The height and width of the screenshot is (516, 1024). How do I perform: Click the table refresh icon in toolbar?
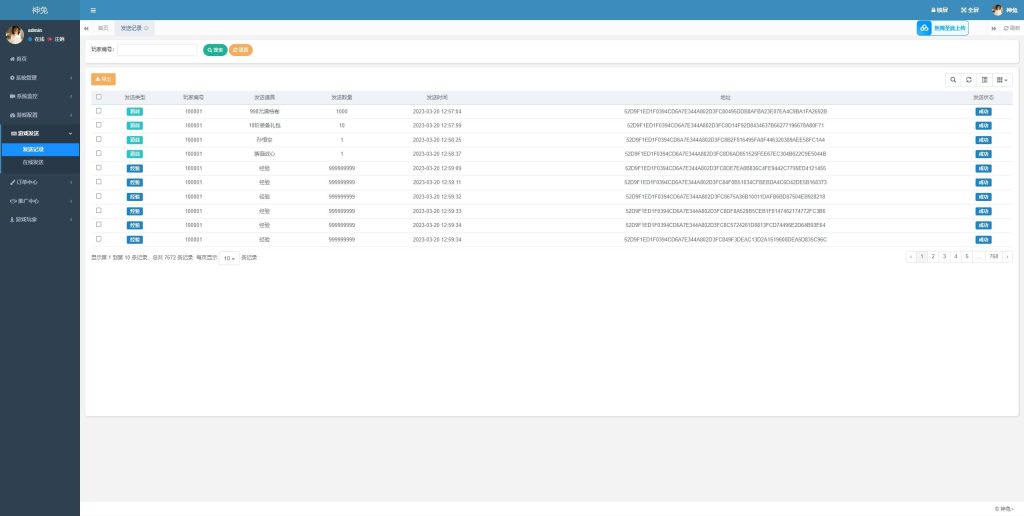click(969, 79)
